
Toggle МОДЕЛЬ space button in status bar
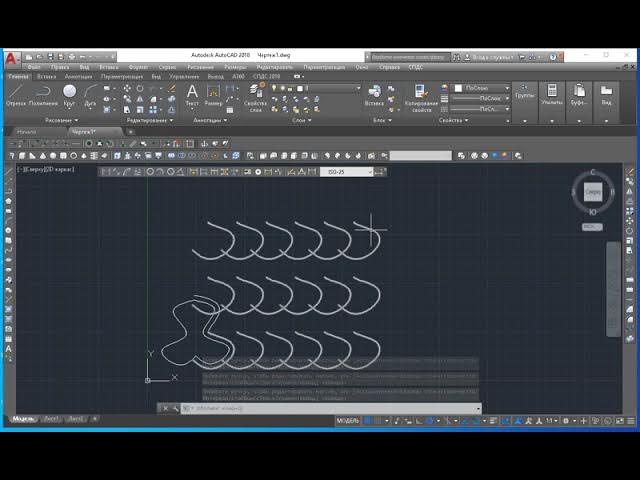pos(348,420)
